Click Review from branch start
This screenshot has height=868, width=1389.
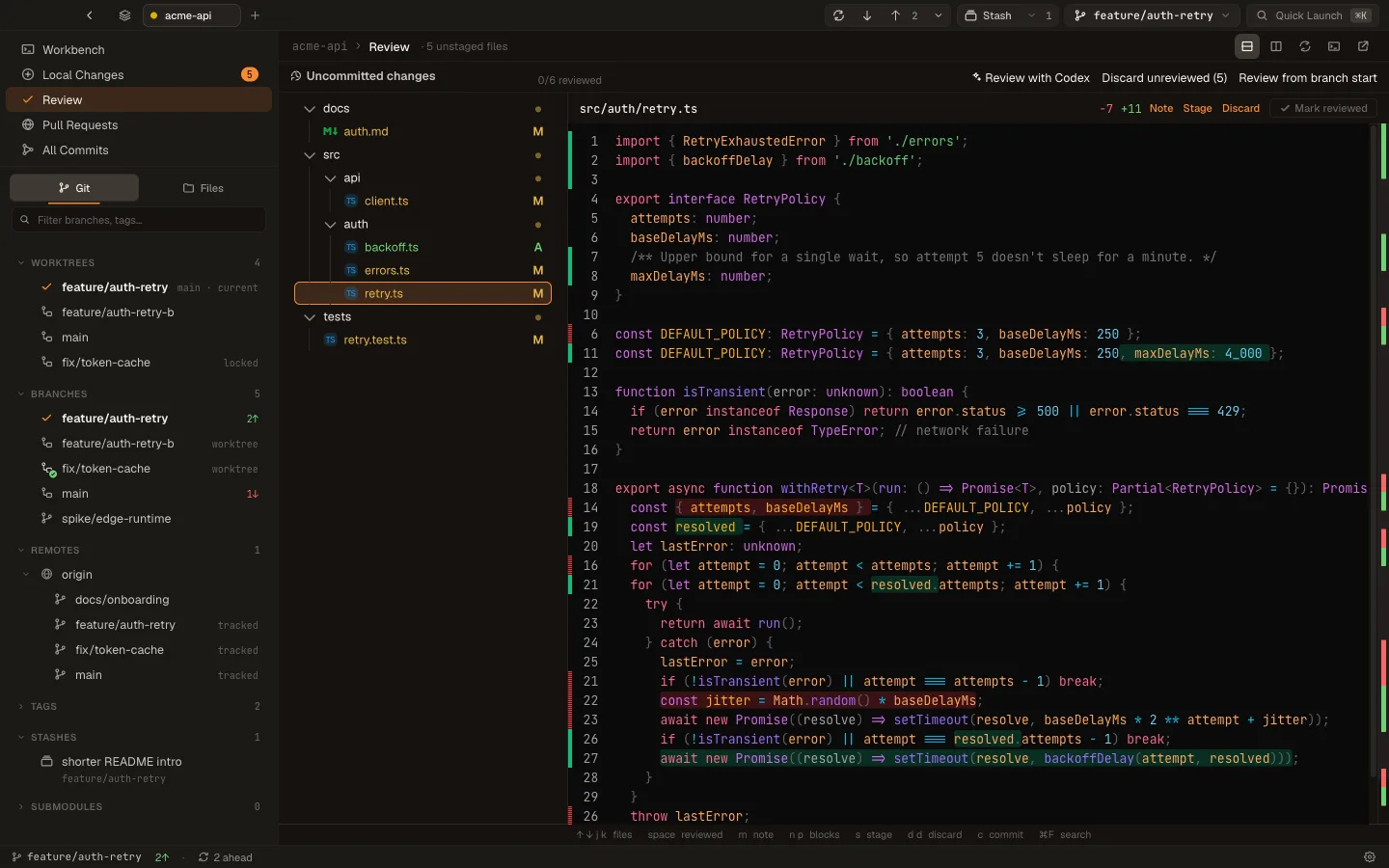pyautogui.click(x=1308, y=78)
